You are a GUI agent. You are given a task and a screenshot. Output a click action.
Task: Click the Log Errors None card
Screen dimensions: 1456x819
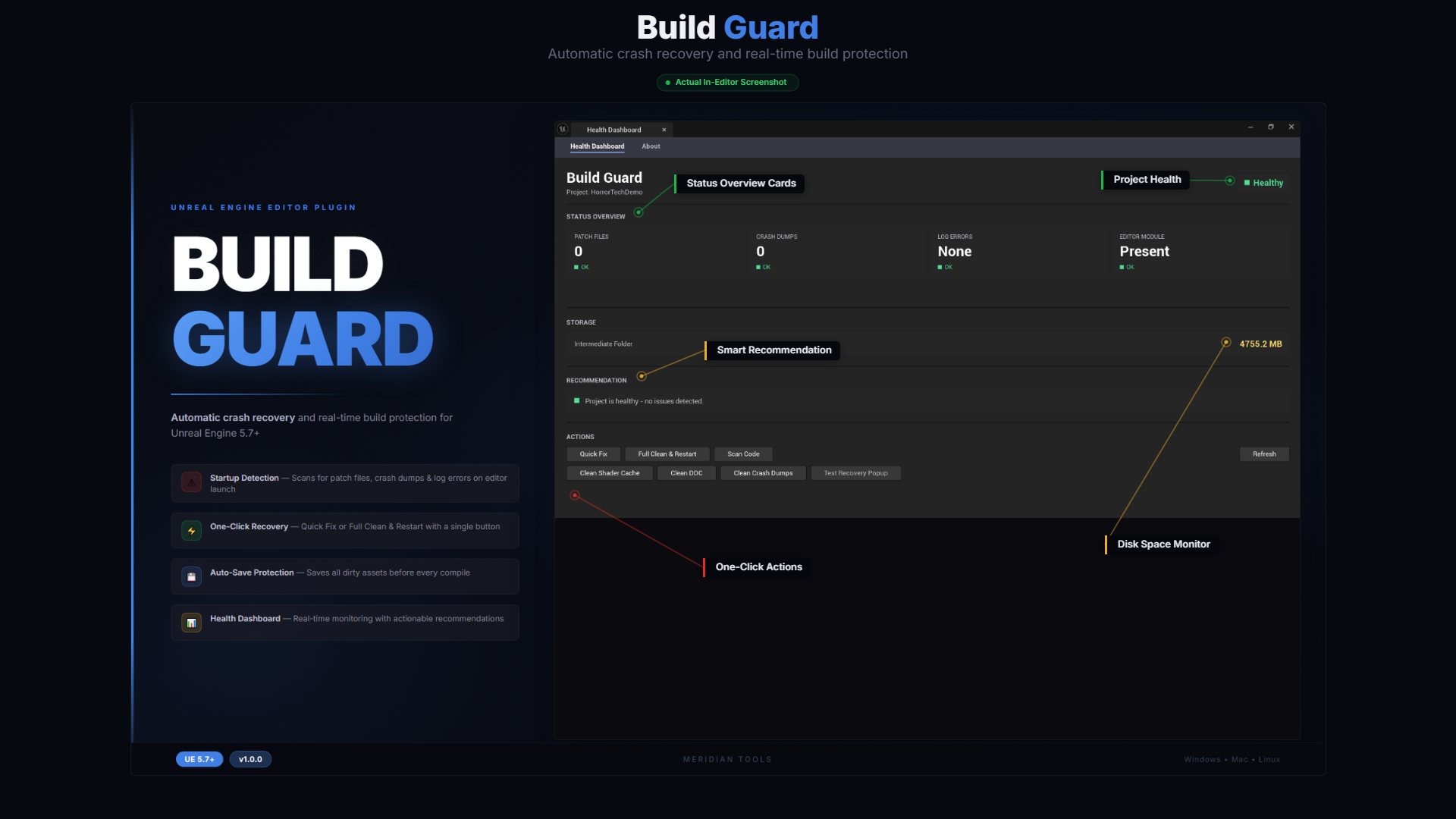click(x=1018, y=252)
